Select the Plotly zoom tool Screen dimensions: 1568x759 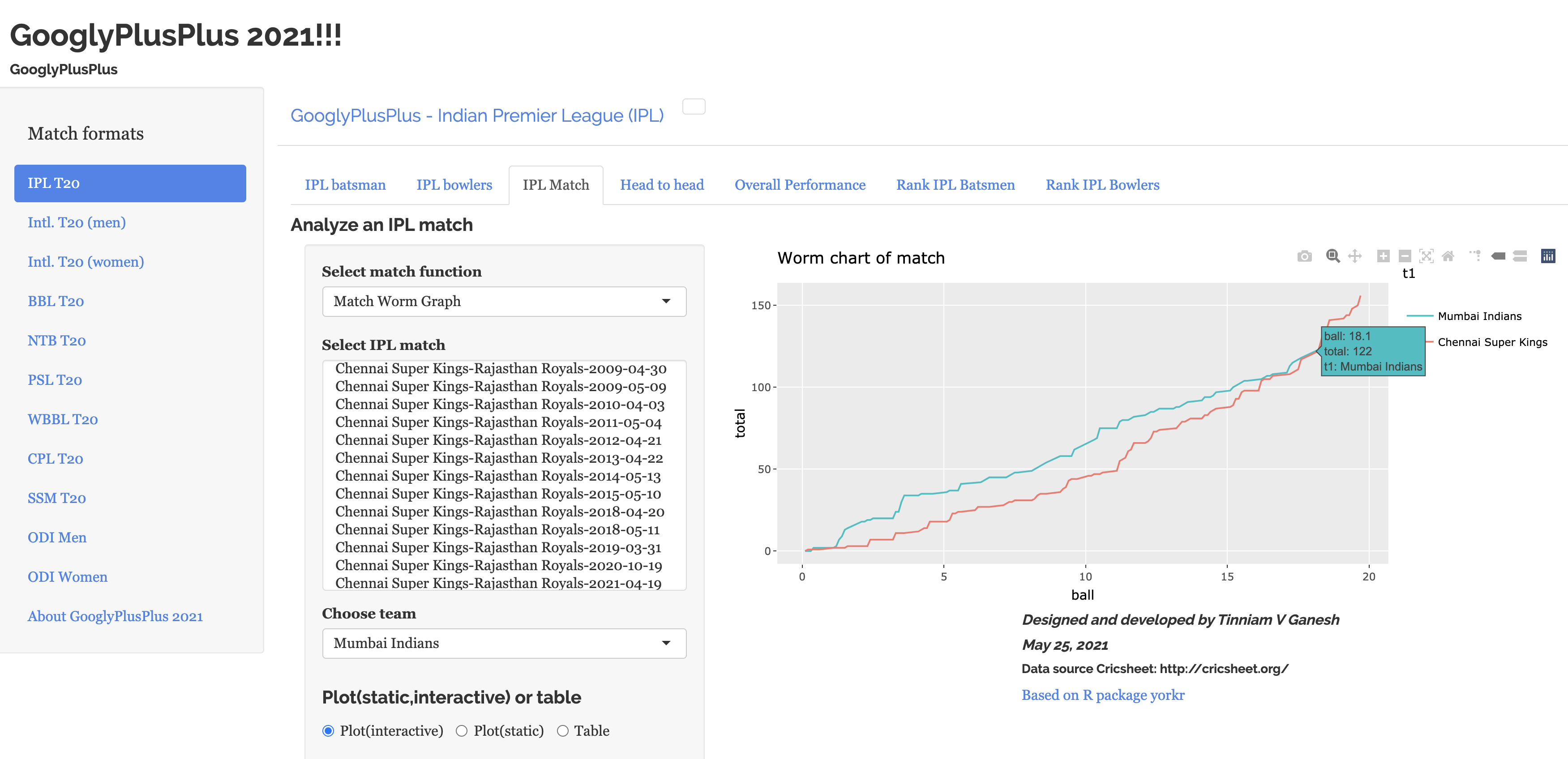click(1332, 256)
